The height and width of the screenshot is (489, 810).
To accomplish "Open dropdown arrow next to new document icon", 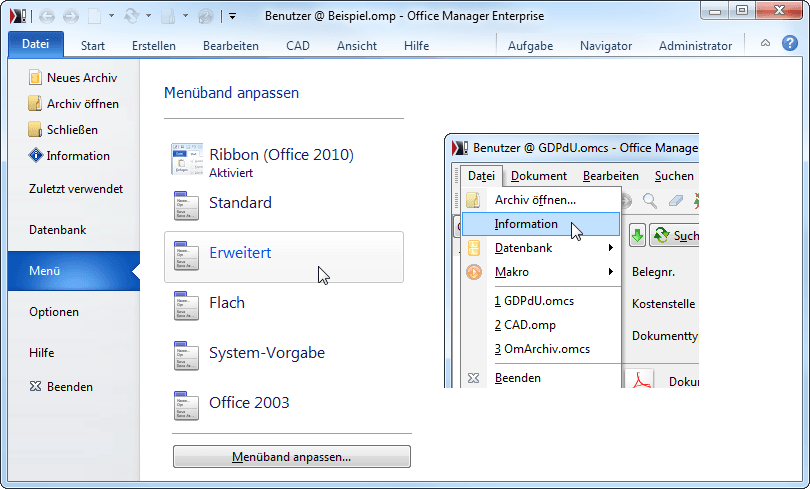I will click(111, 16).
